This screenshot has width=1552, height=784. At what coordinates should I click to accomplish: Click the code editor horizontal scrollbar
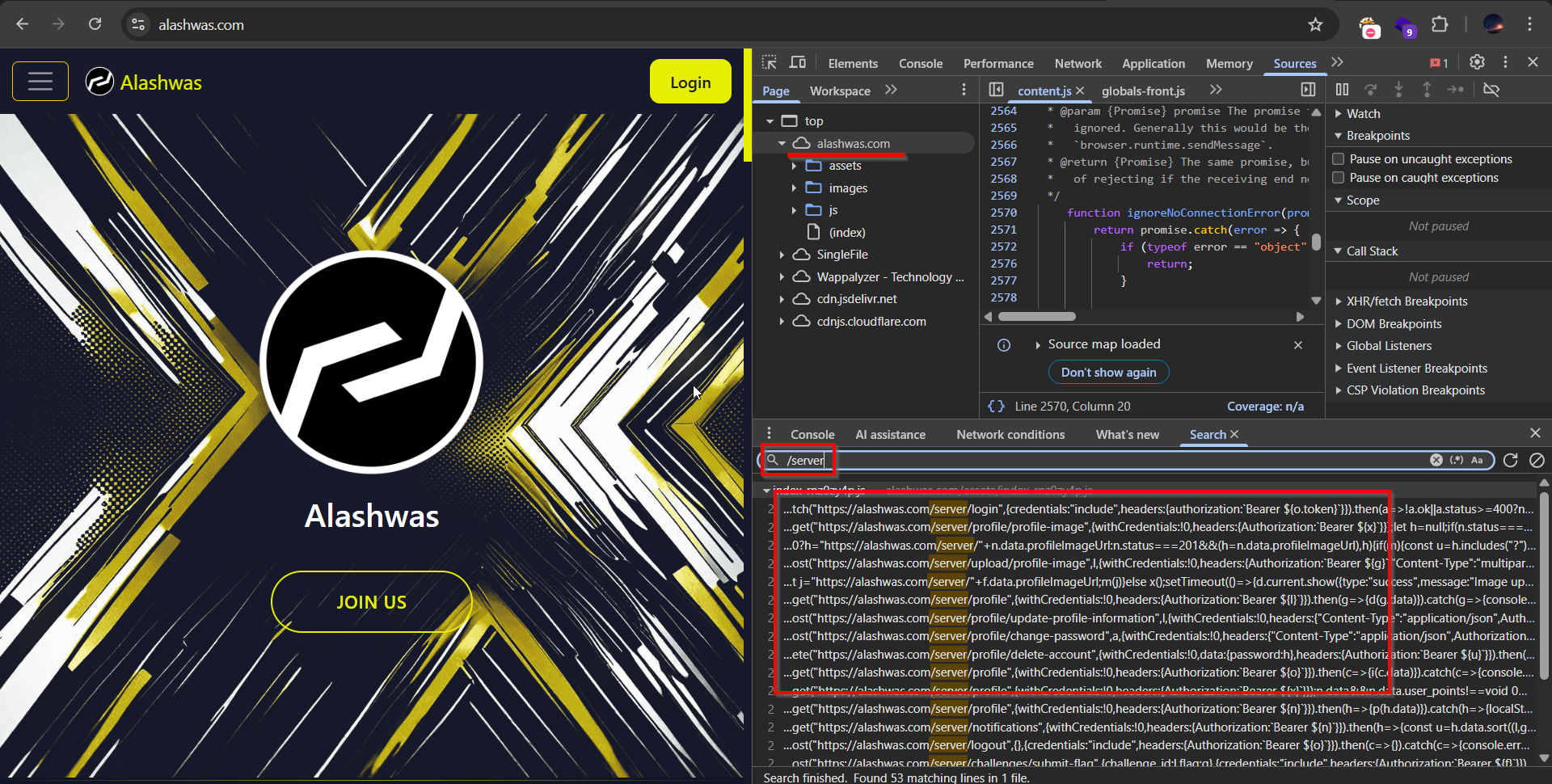coord(1036,317)
